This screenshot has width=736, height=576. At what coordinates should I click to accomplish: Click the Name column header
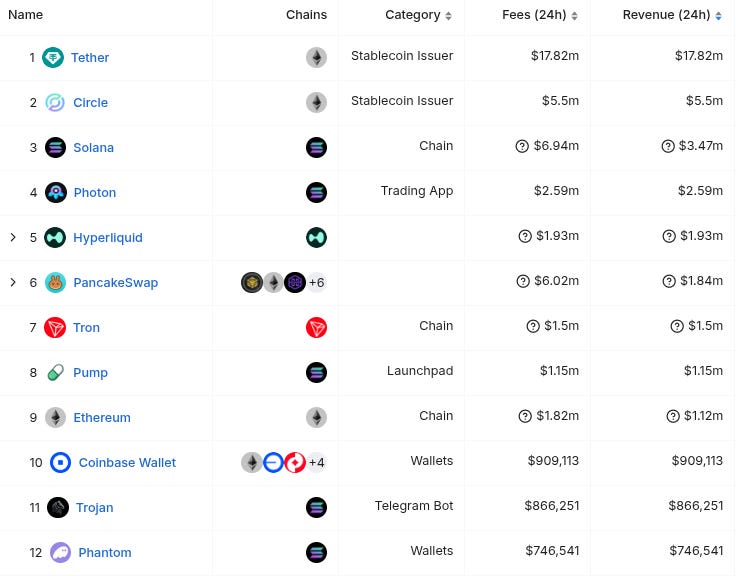(x=25, y=15)
